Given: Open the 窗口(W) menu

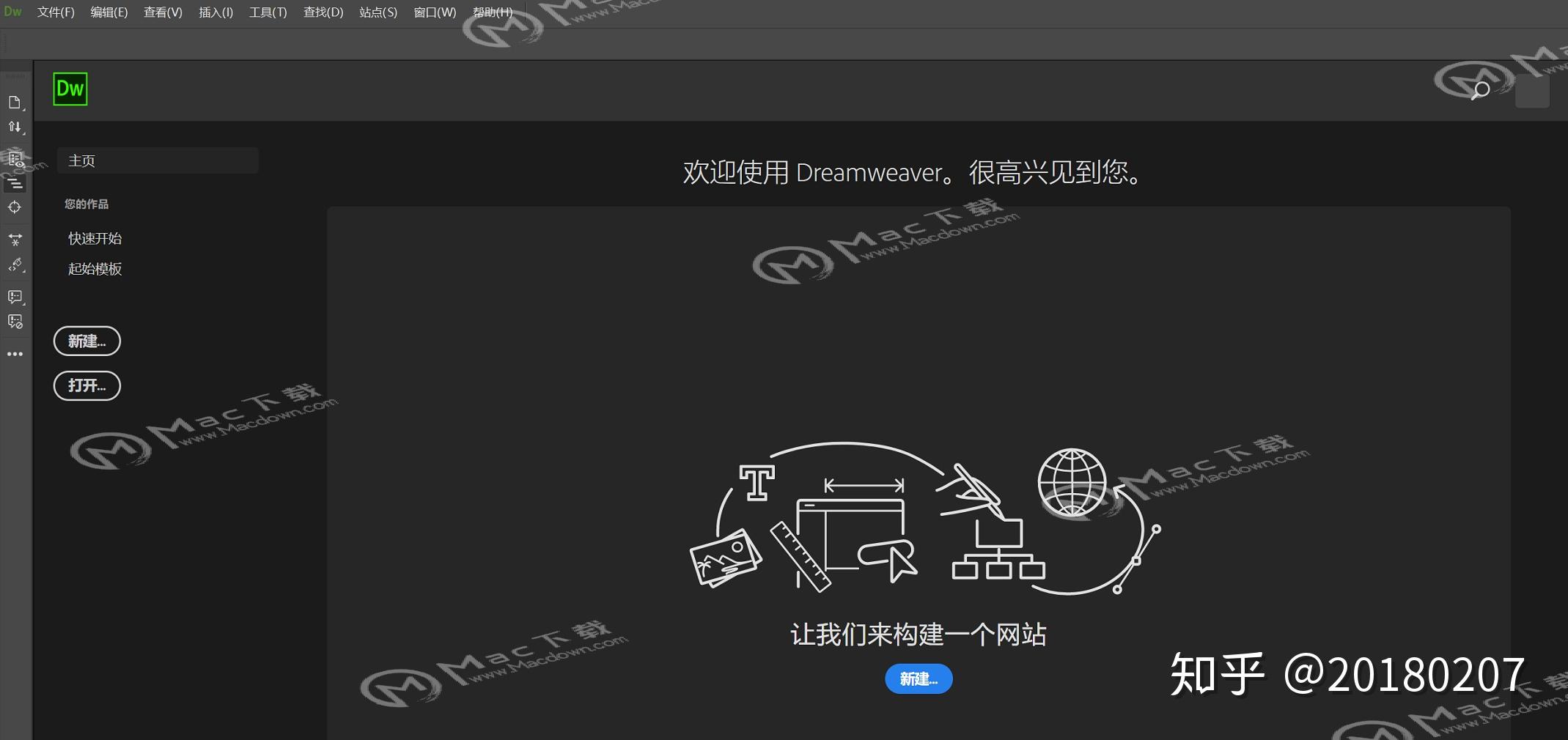Looking at the screenshot, I should click(x=435, y=12).
